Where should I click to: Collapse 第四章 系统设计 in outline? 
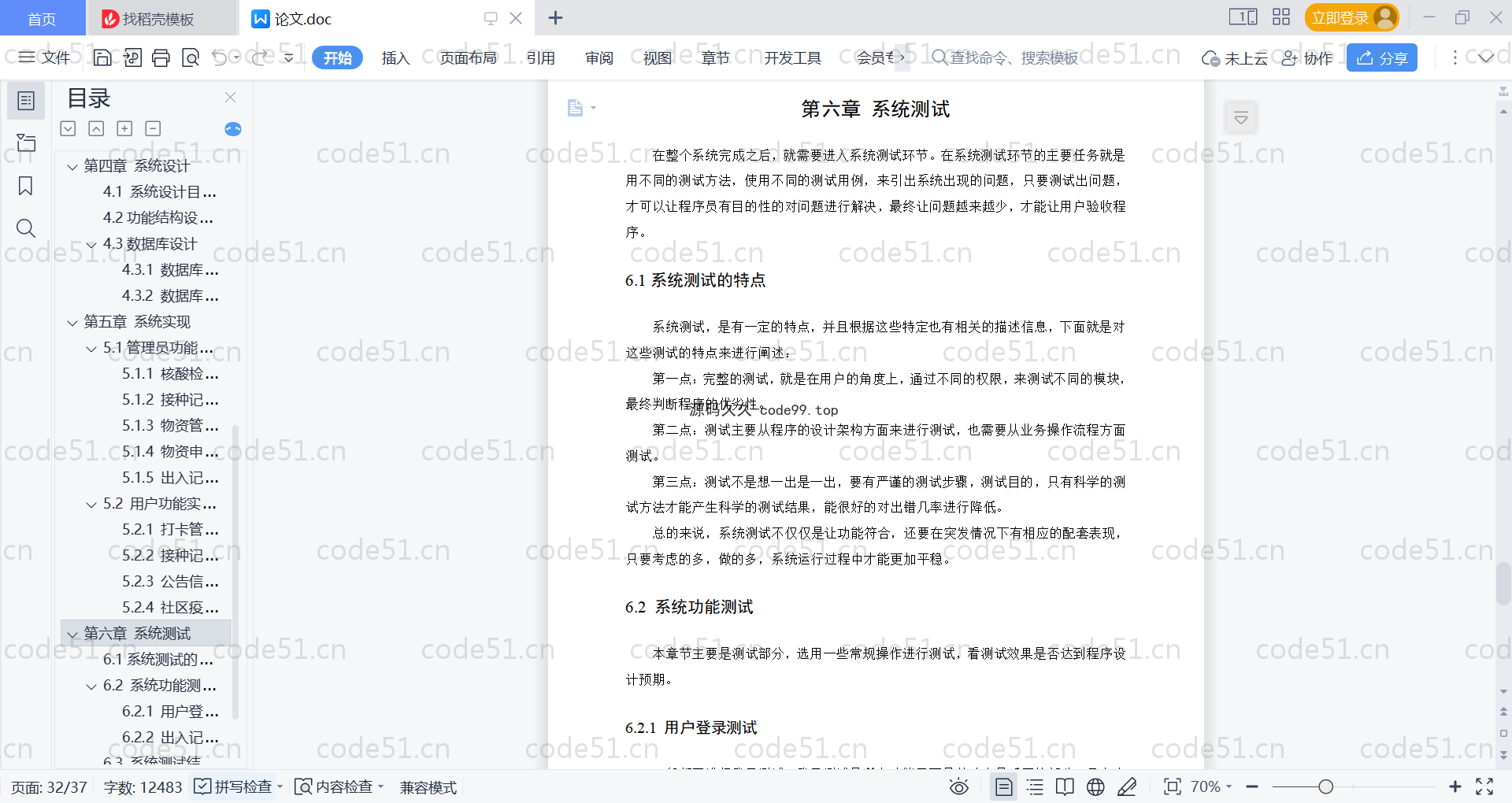(x=72, y=166)
